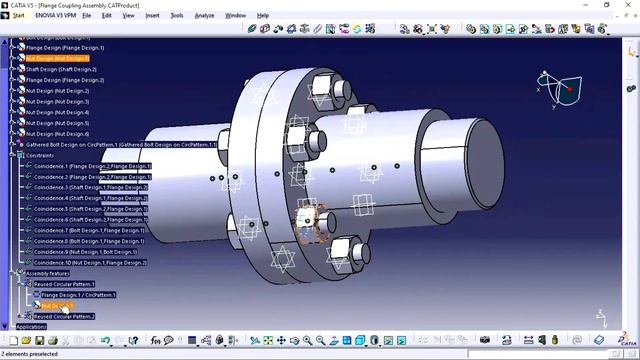640x360 pixels.
Task: Open the Start menu
Action: [x=18, y=16]
